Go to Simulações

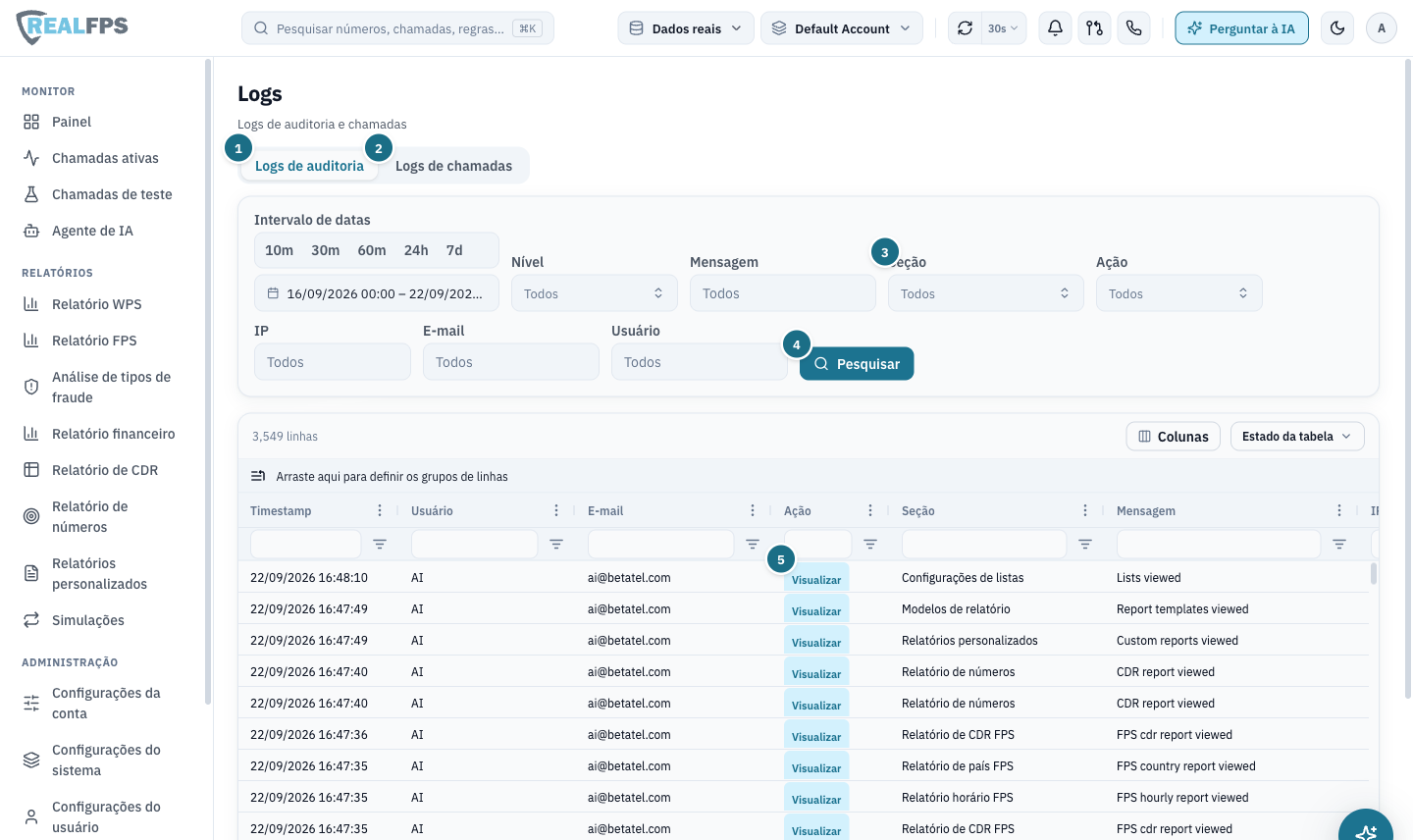pyautogui.click(x=108, y=620)
